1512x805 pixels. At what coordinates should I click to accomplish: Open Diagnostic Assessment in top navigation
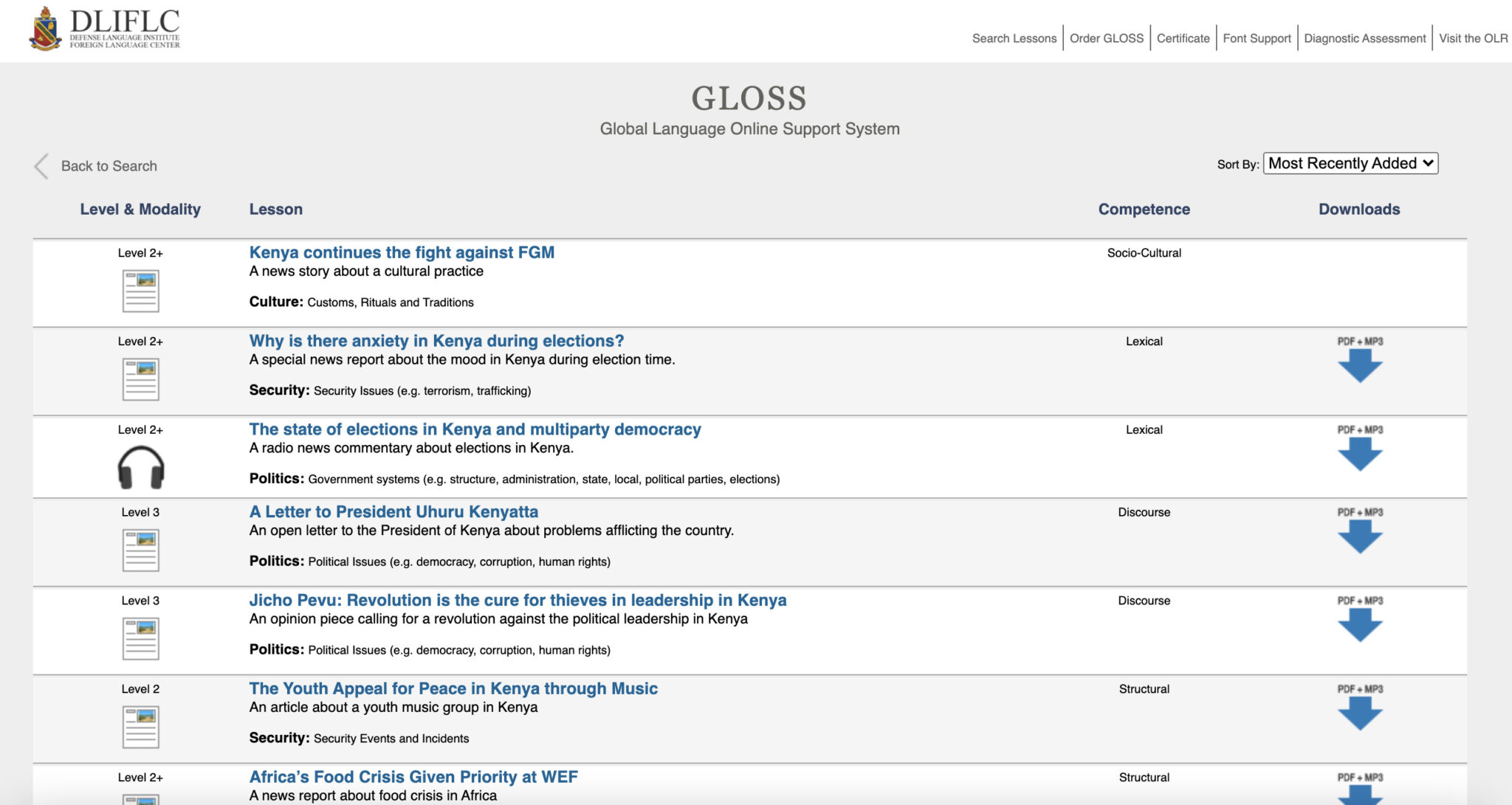(1365, 38)
